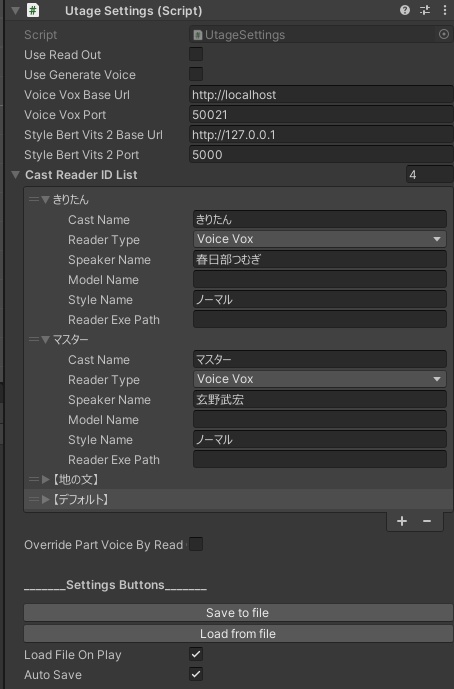Open the component help reference icon
Screen dimensions: 454x689
(x=405, y=10)
